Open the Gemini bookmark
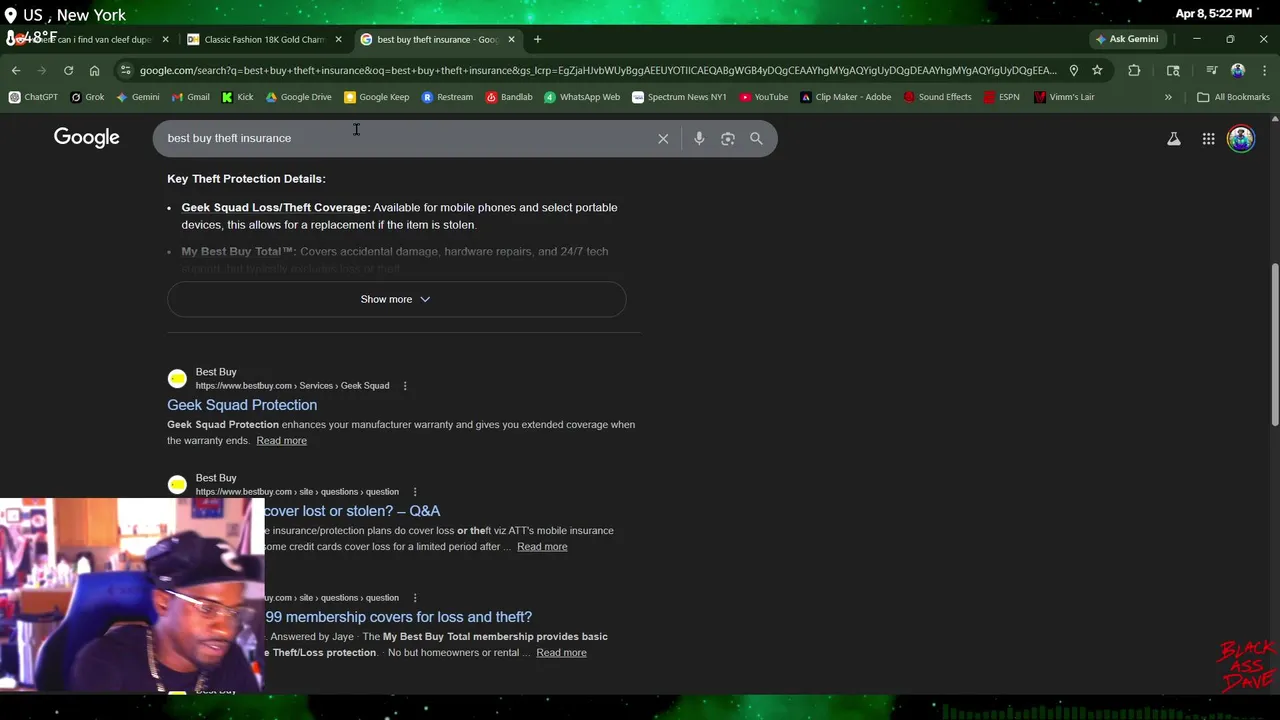This screenshot has width=1280, height=720. click(x=137, y=97)
